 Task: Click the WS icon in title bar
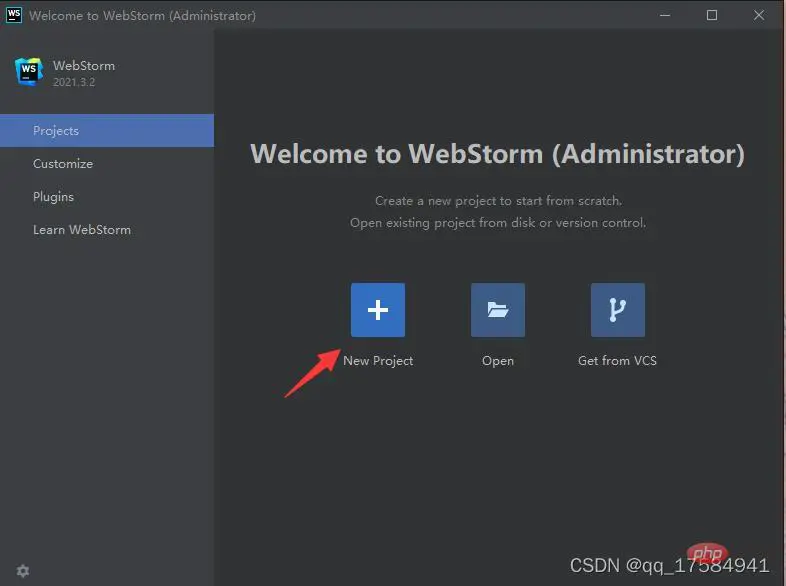(x=14, y=15)
